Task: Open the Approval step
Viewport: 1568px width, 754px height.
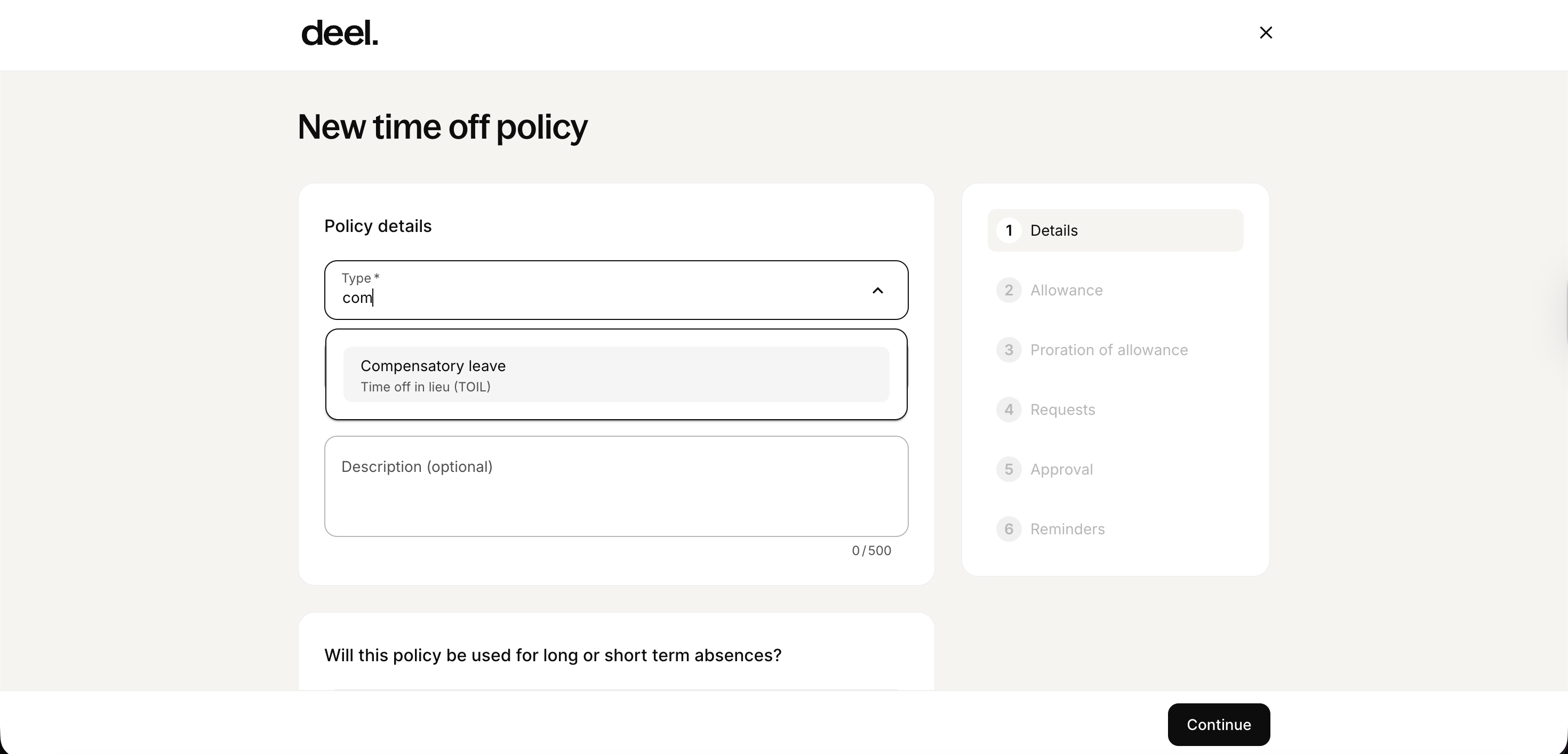Action: [1061, 469]
